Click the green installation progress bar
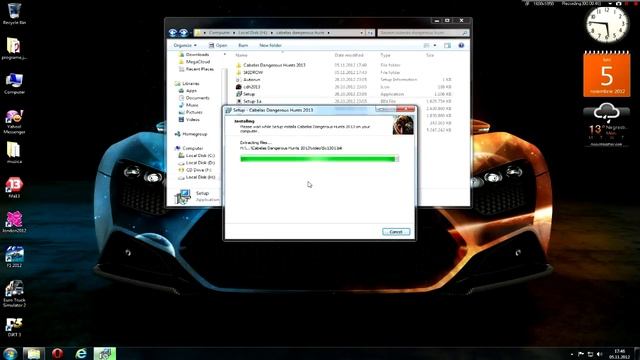This screenshot has width=640, height=360. [x=319, y=159]
